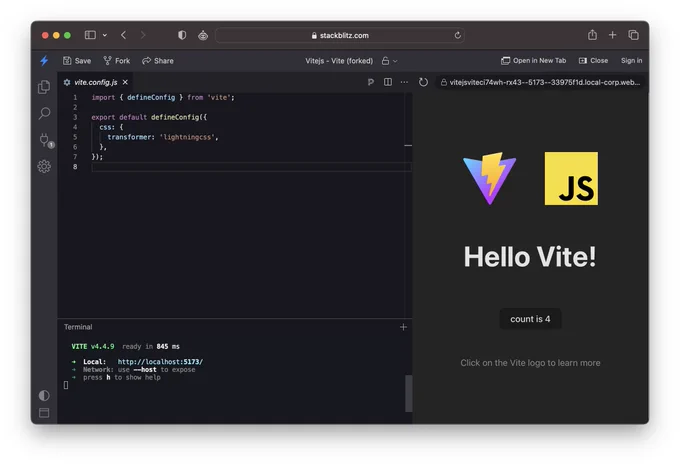Open the project visibility lock dropdown

coord(389,61)
